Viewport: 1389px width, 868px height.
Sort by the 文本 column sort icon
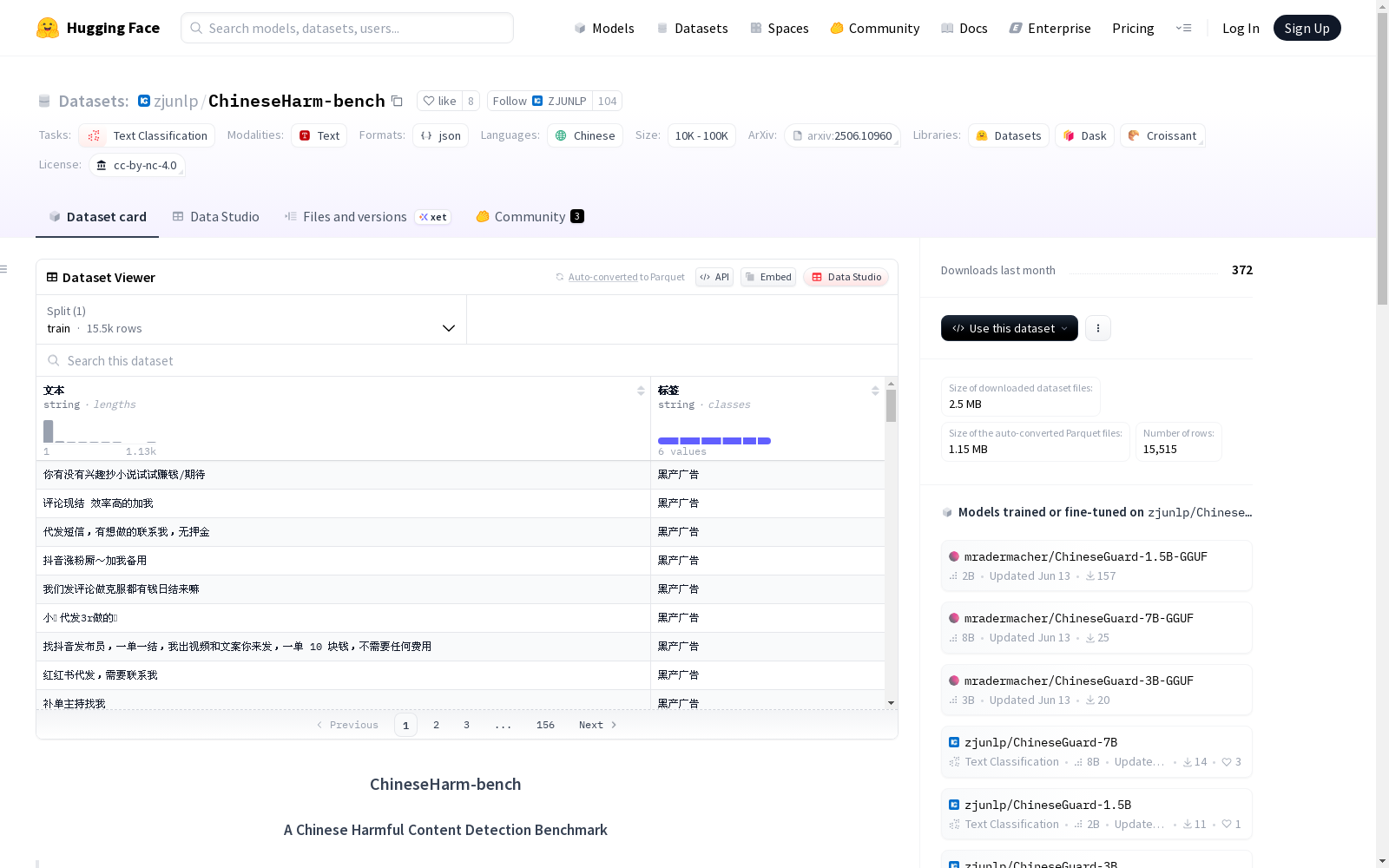pyautogui.click(x=641, y=391)
